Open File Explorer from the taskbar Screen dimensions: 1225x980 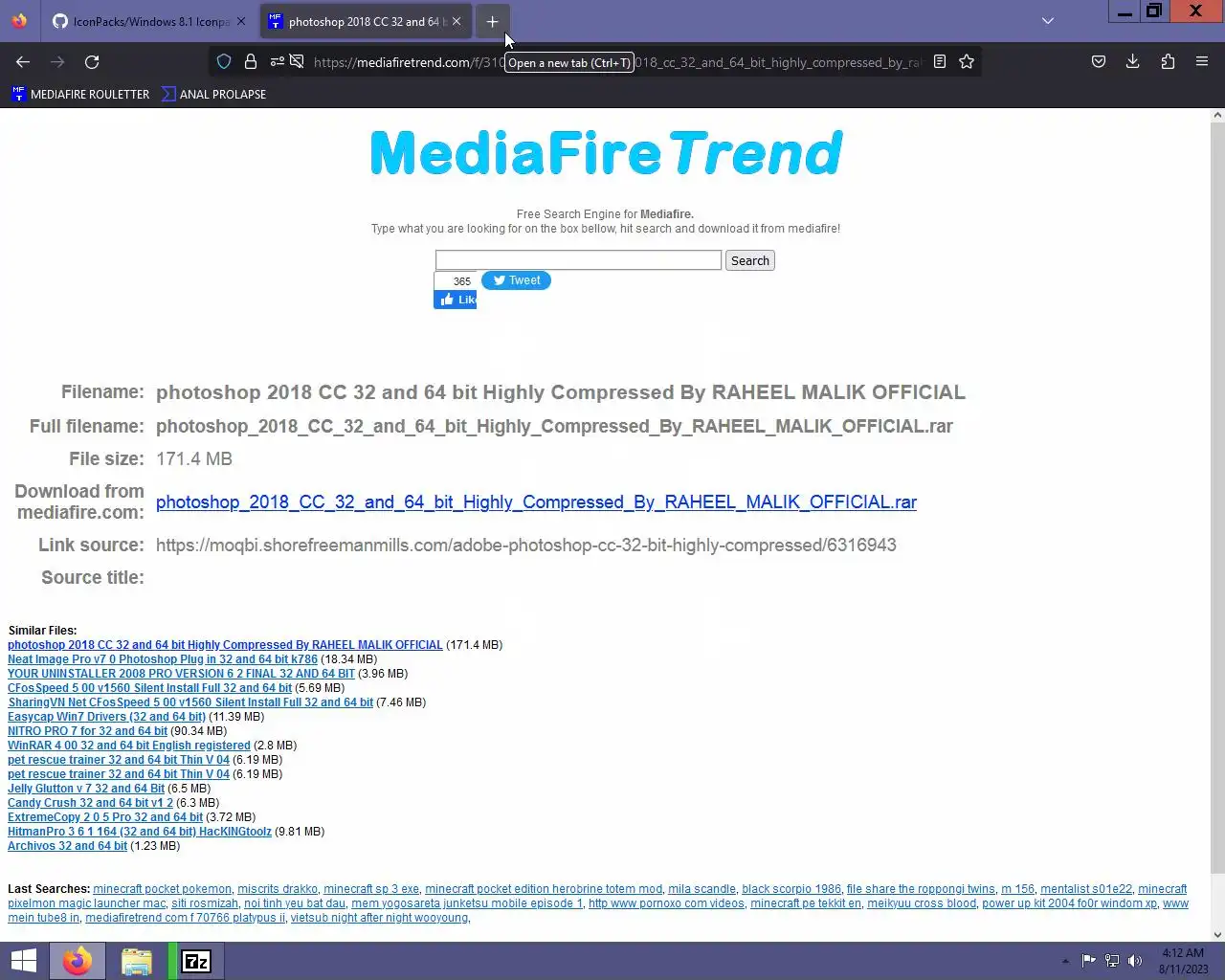[x=137, y=961]
